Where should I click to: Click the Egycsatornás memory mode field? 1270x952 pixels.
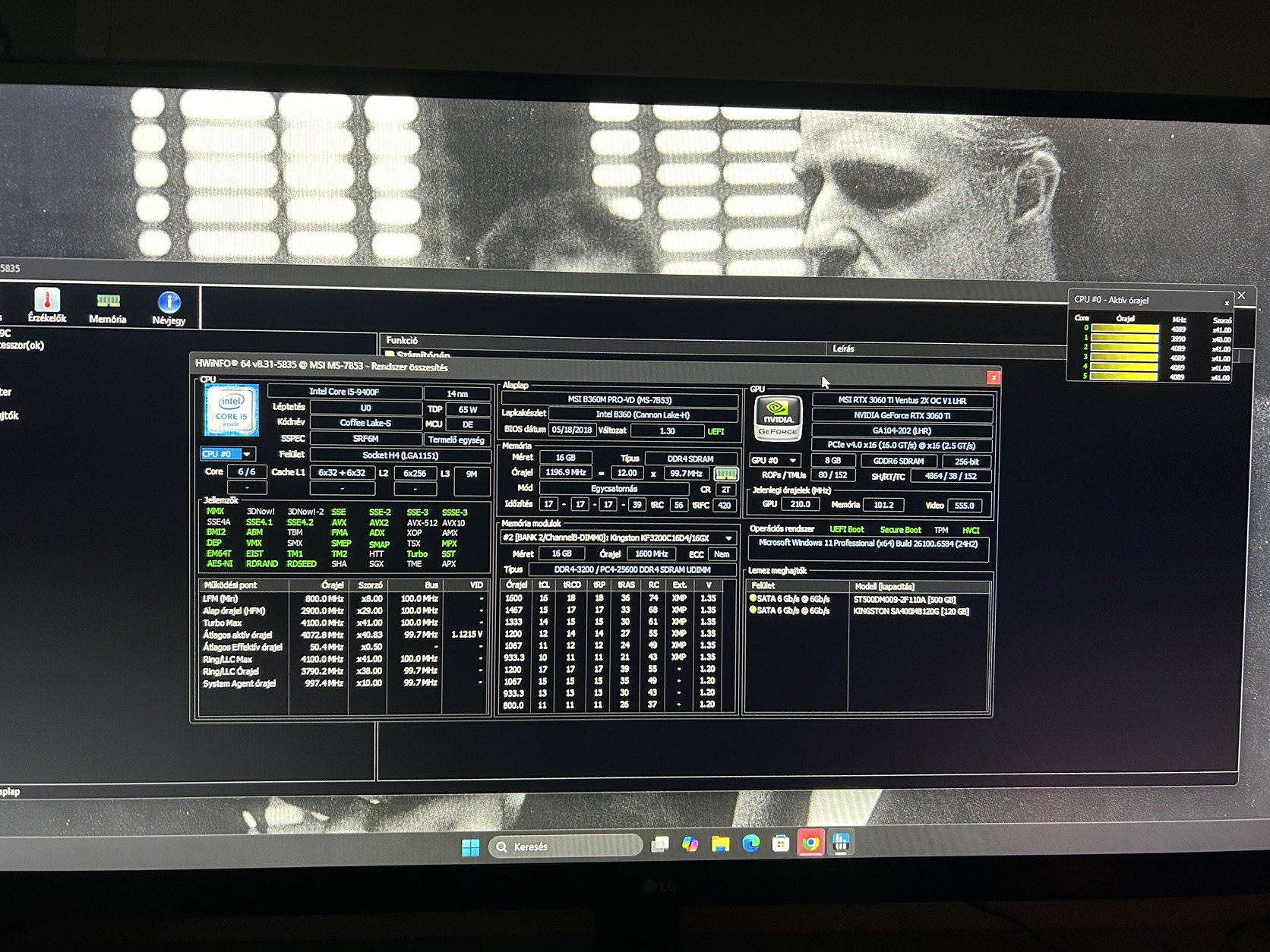click(x=614, y=489)
